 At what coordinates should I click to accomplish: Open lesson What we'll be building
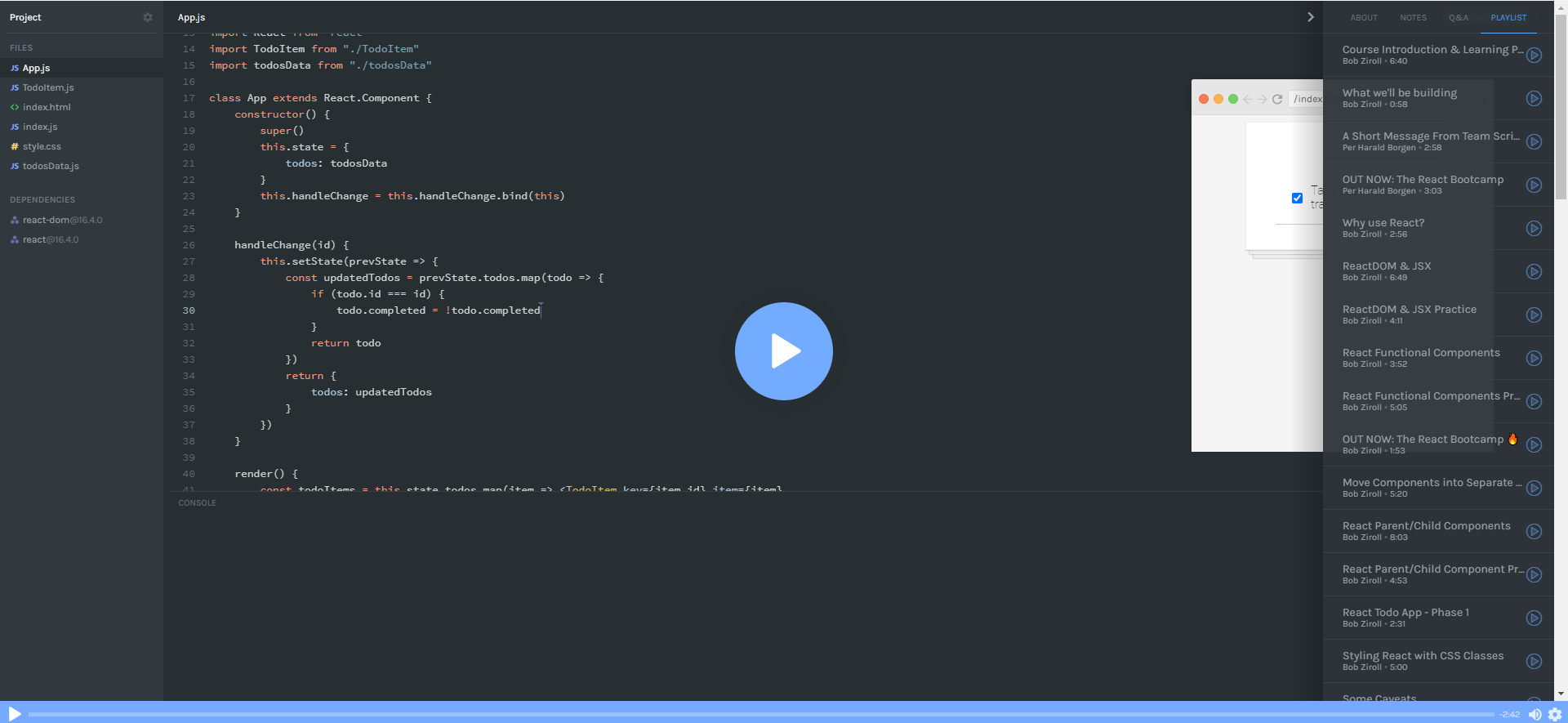tap(1400, 92)
